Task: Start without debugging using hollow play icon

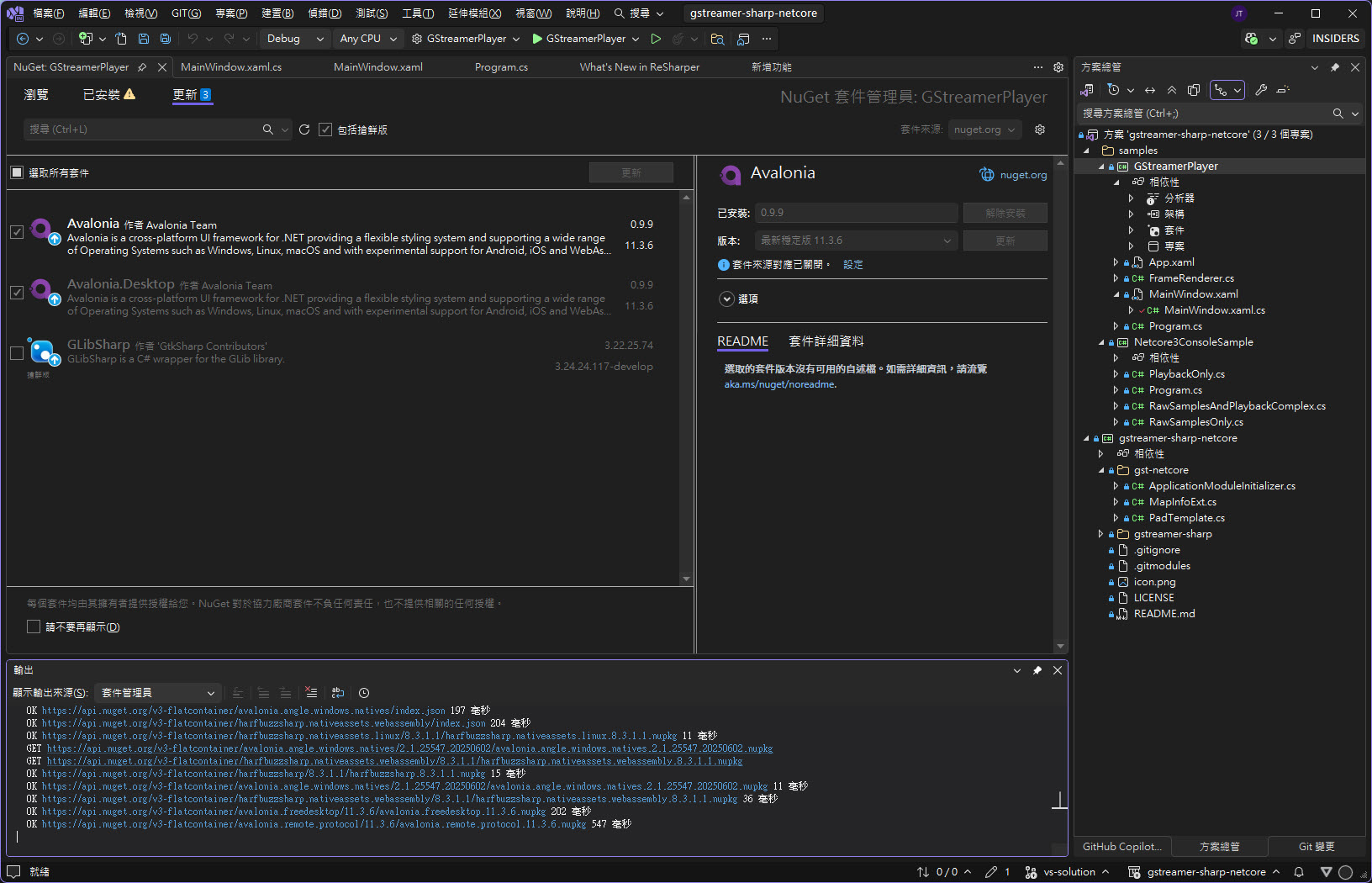Action: pyautogui.click(x=656, y=39)
